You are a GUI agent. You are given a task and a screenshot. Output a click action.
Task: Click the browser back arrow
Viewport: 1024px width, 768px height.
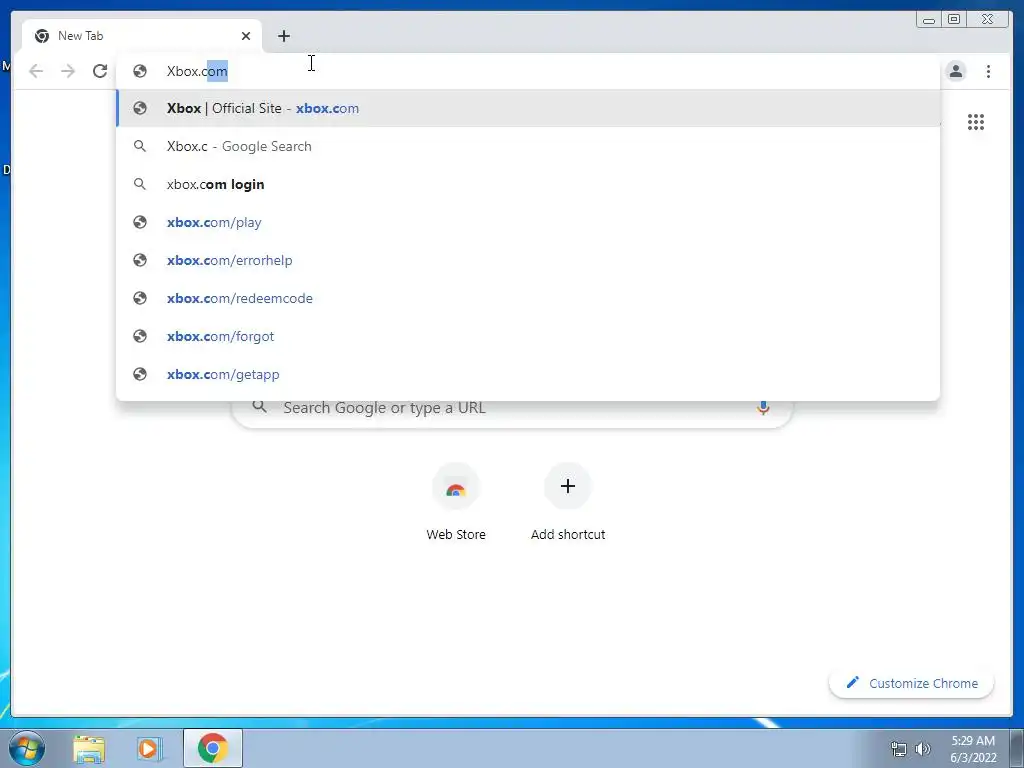[x=36, y=71]
